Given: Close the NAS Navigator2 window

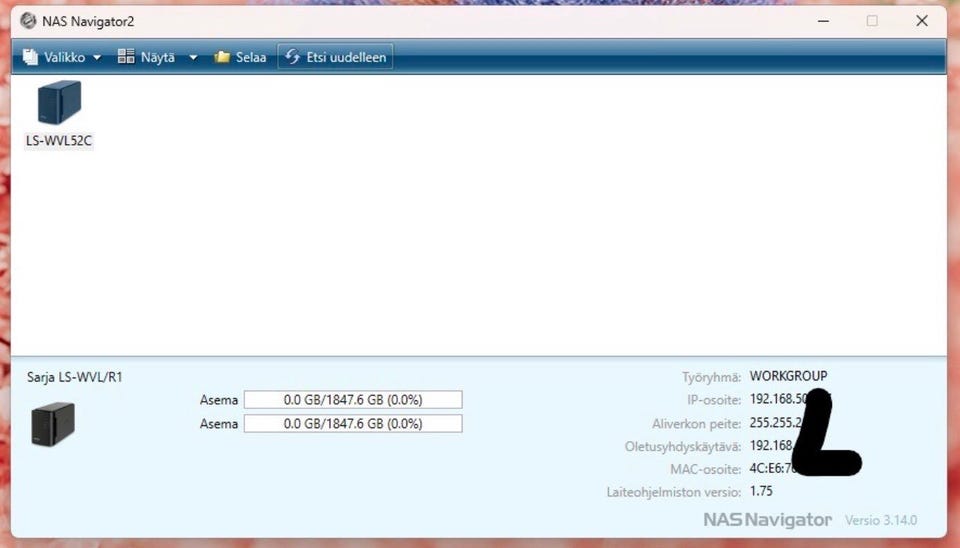Looking at the screenshot, I should click(x=922, y=21).
